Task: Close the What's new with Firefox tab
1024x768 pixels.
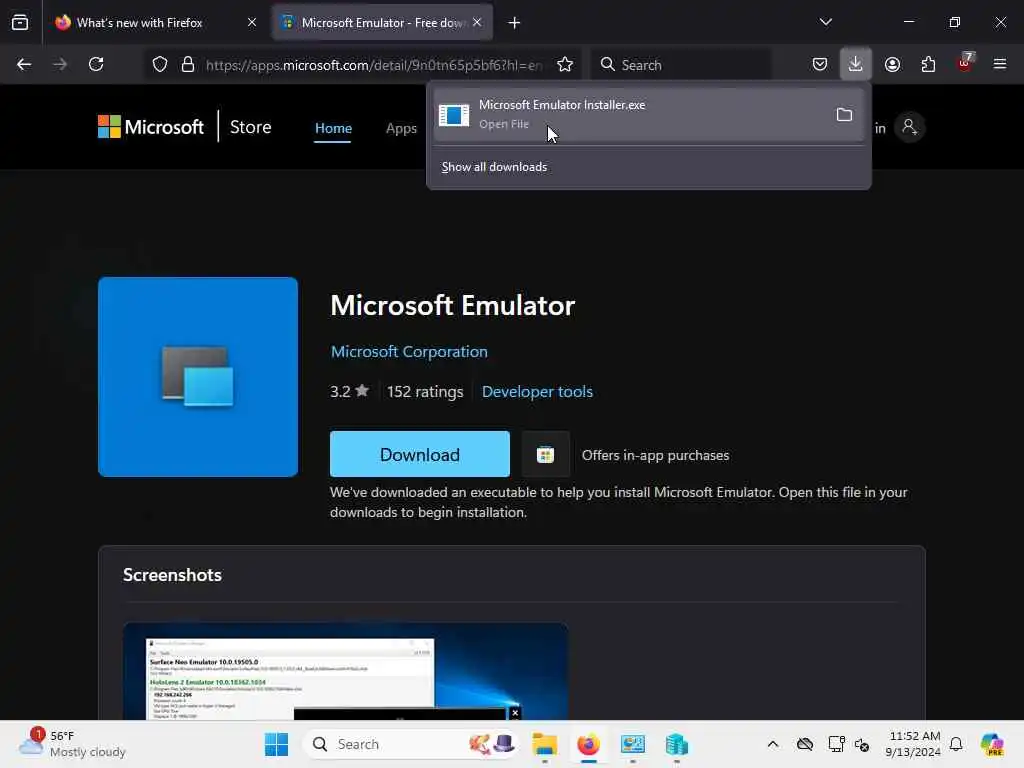Action: (x=252, y=22)
